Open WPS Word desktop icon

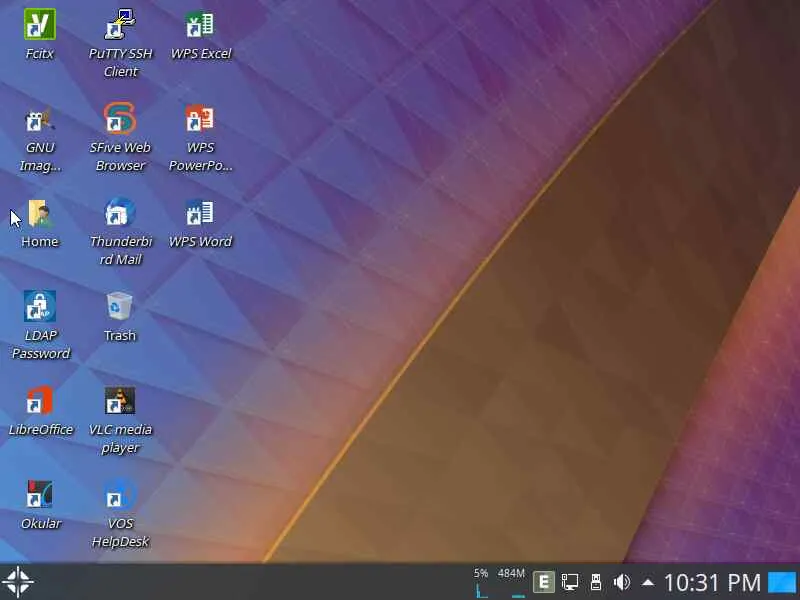[x=200, y=213]
